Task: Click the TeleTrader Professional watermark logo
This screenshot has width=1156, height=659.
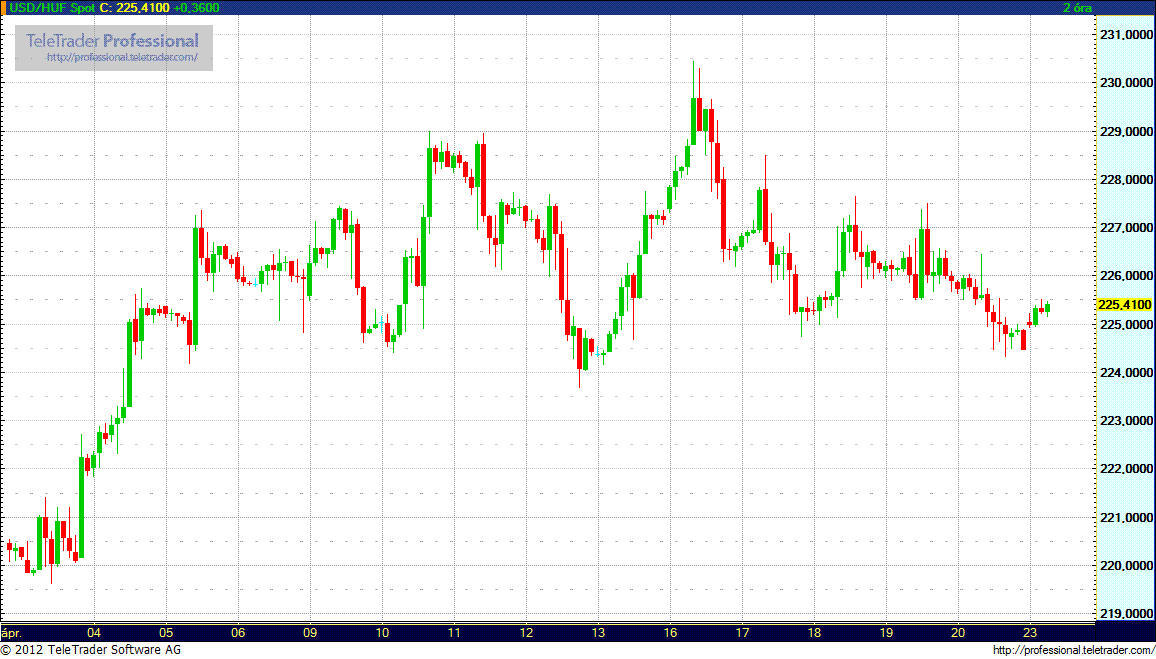Action: pyautogui.click(x=112, y=41)
